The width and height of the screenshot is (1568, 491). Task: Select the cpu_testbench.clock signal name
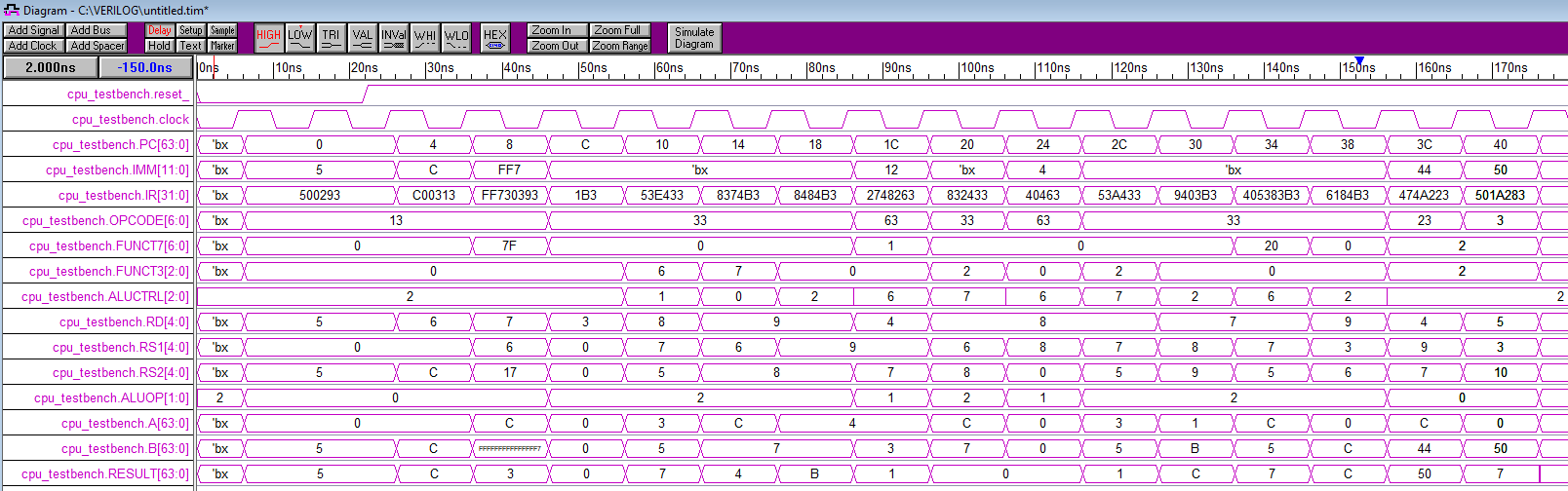(x=130, y=120)
